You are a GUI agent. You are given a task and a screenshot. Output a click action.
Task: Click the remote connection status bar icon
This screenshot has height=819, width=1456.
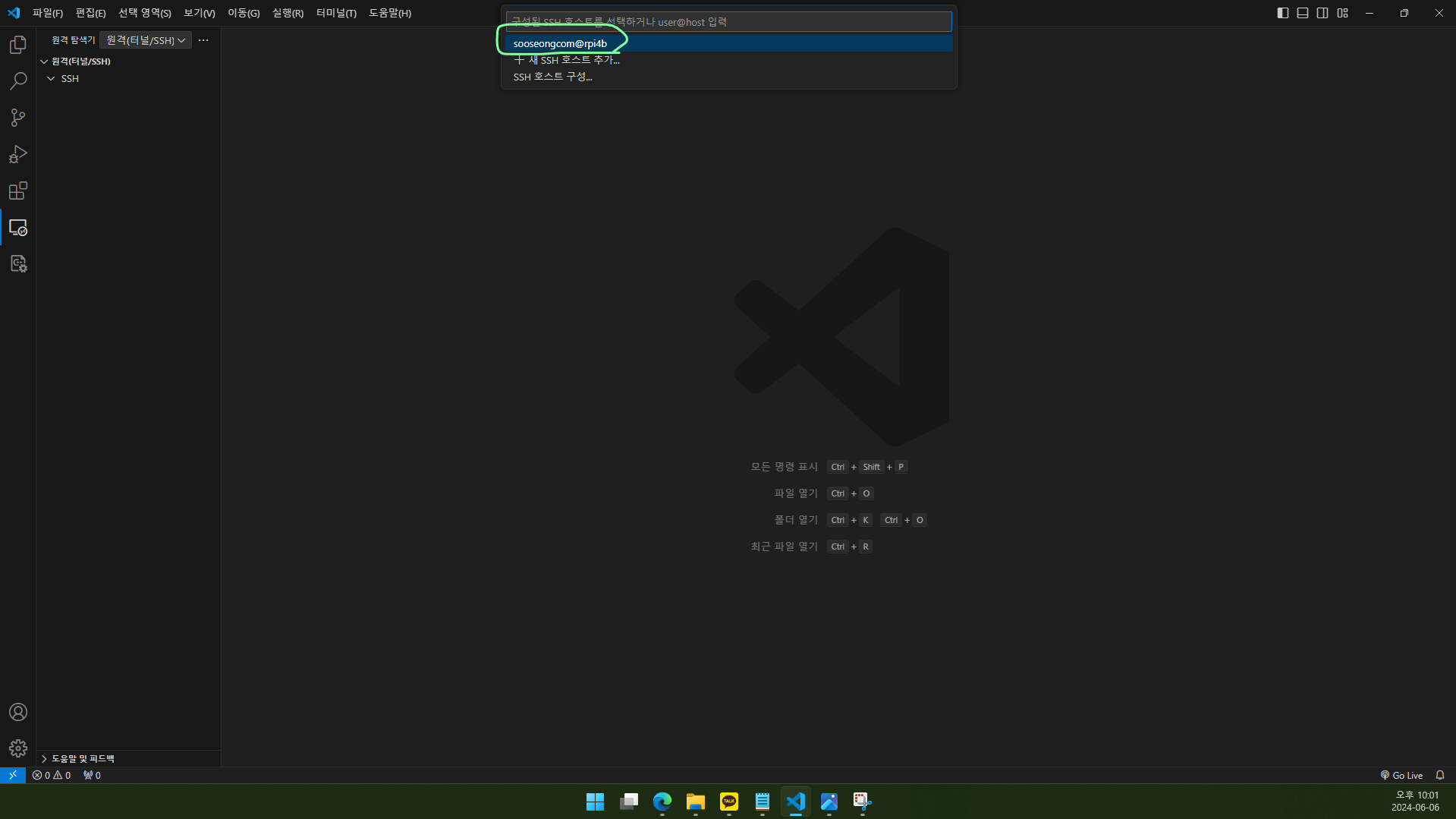13,775
